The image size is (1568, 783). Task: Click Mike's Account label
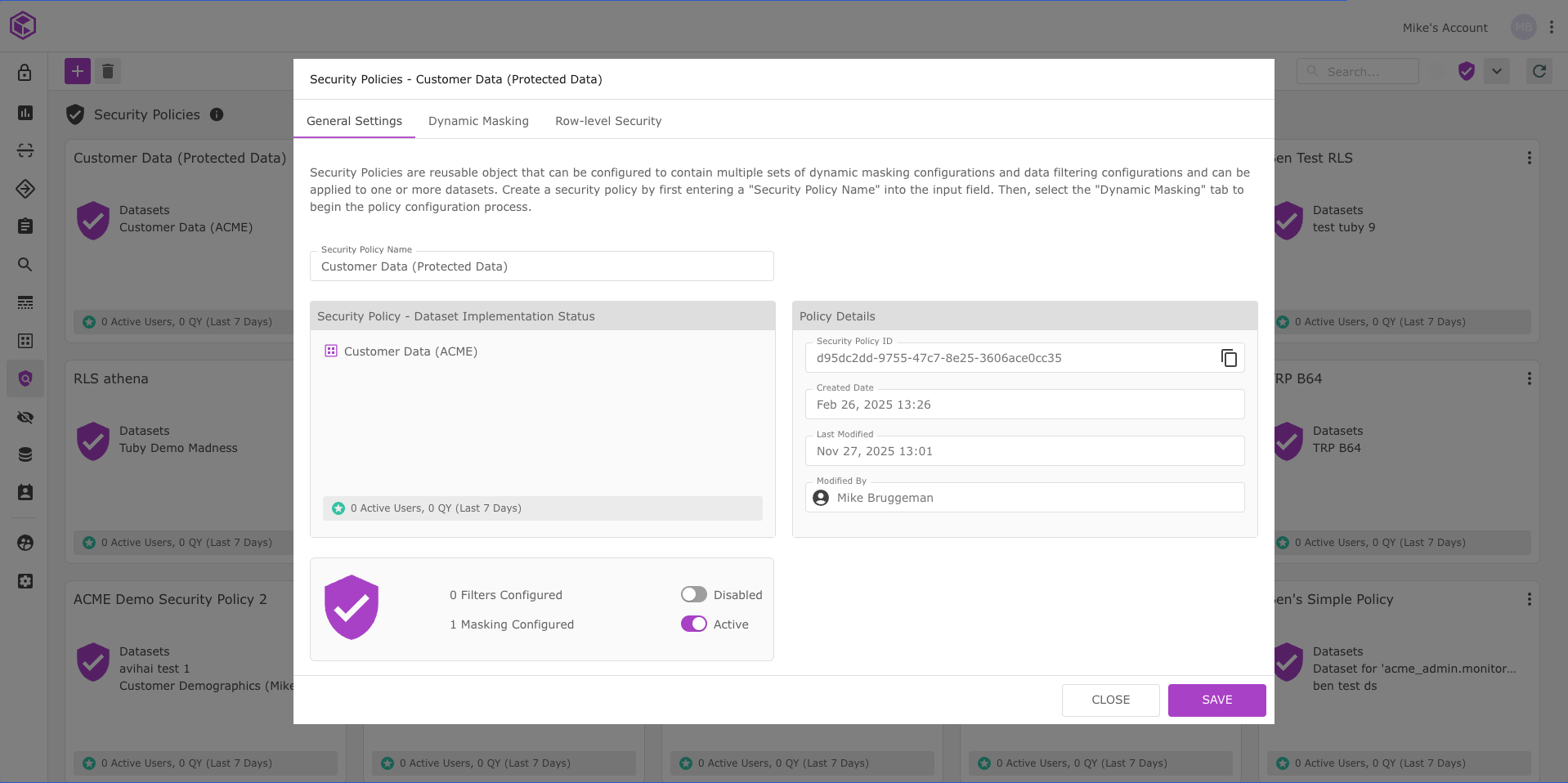(1445, 28)
